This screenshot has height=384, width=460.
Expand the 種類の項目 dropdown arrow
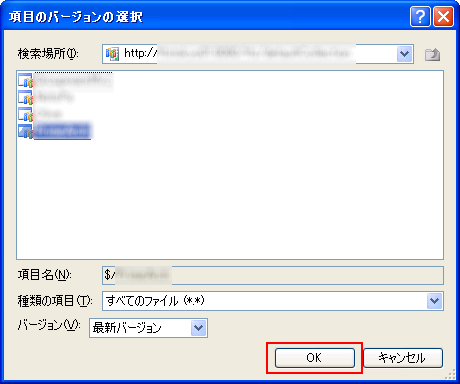(435, 301)
